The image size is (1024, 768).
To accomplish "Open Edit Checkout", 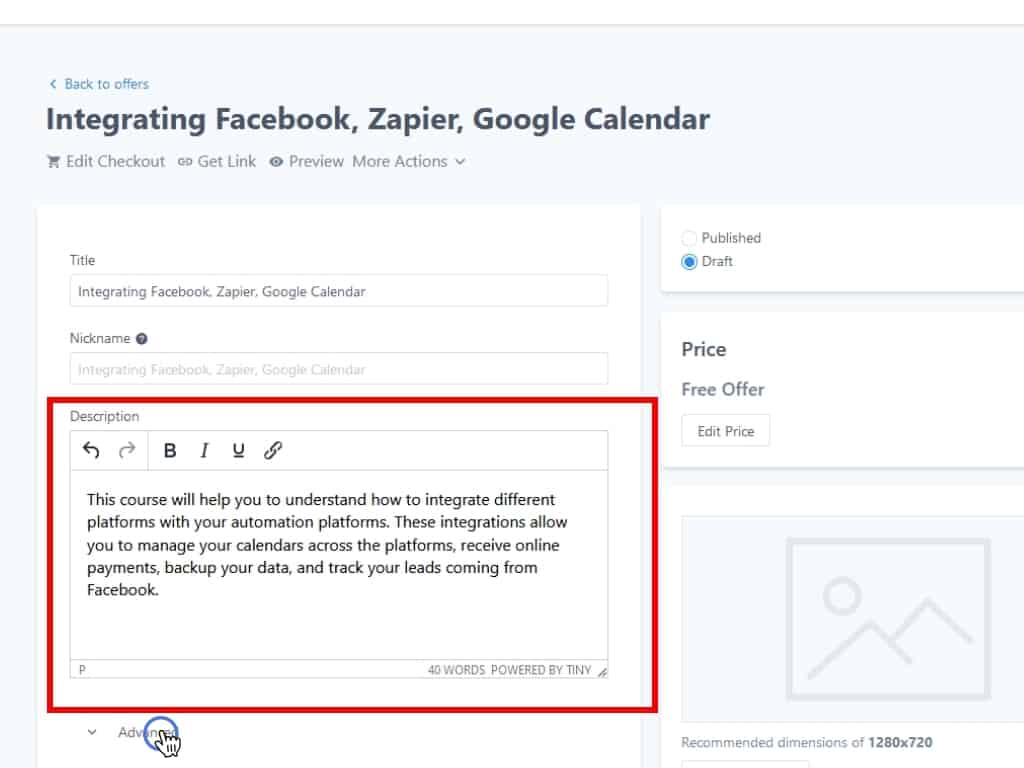I will pos(106,161).
